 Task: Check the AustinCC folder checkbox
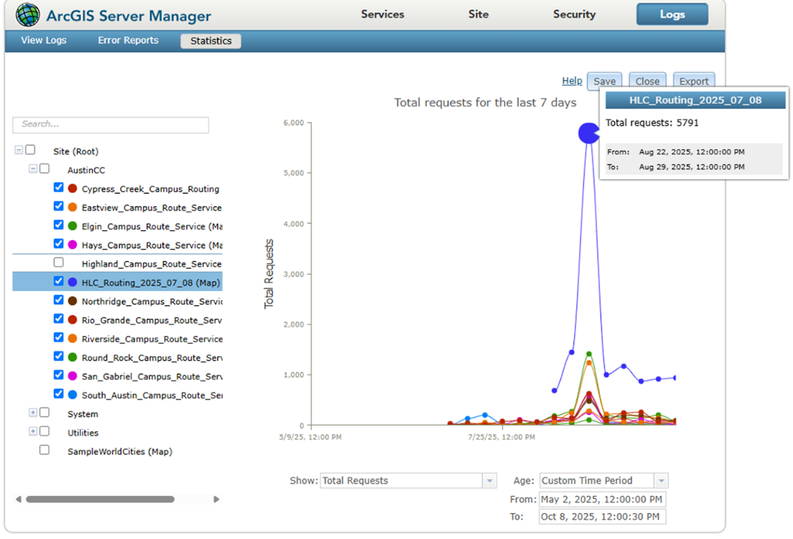(45, 168)
